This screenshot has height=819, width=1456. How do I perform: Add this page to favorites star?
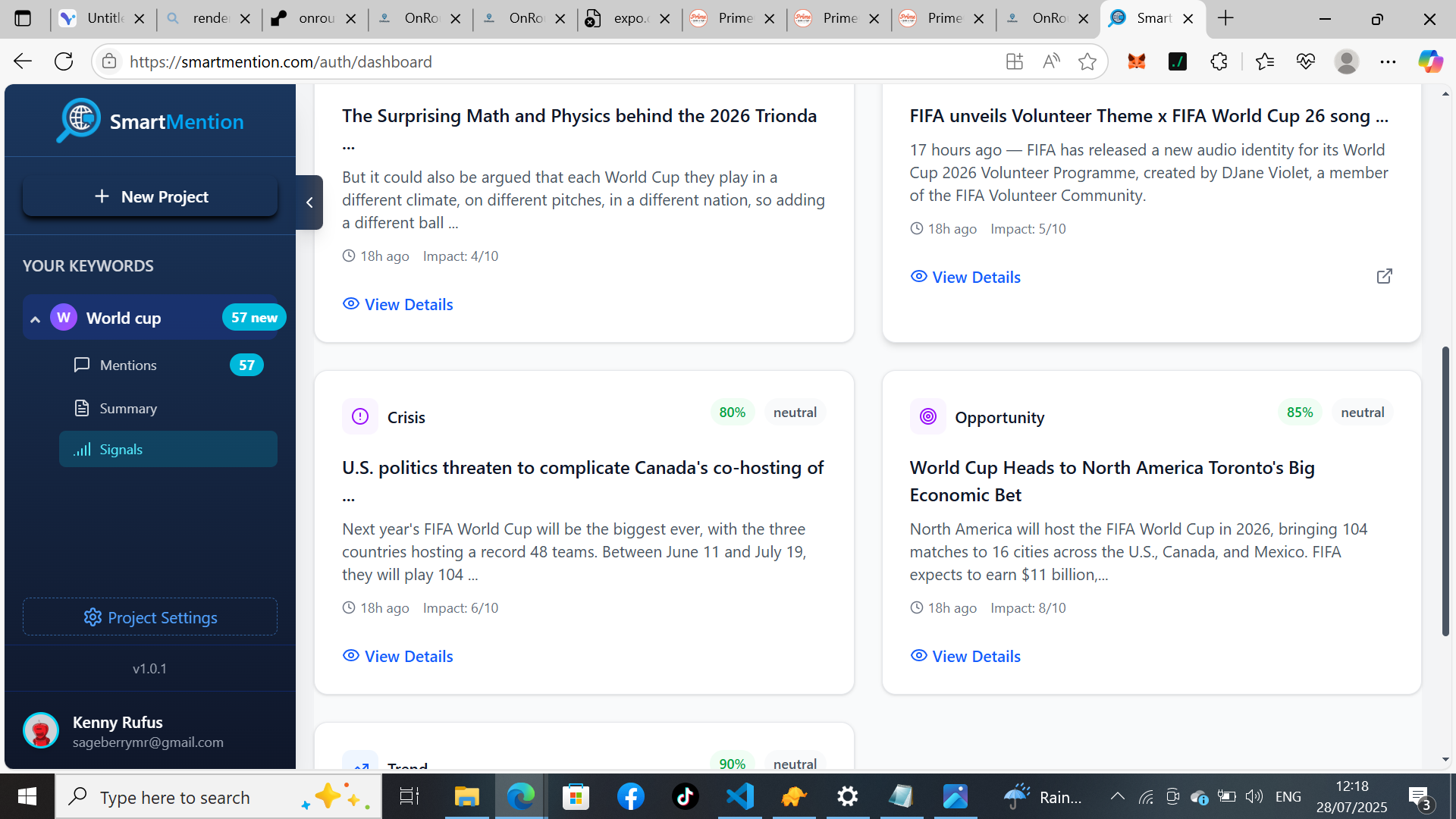coord(1087,61)
